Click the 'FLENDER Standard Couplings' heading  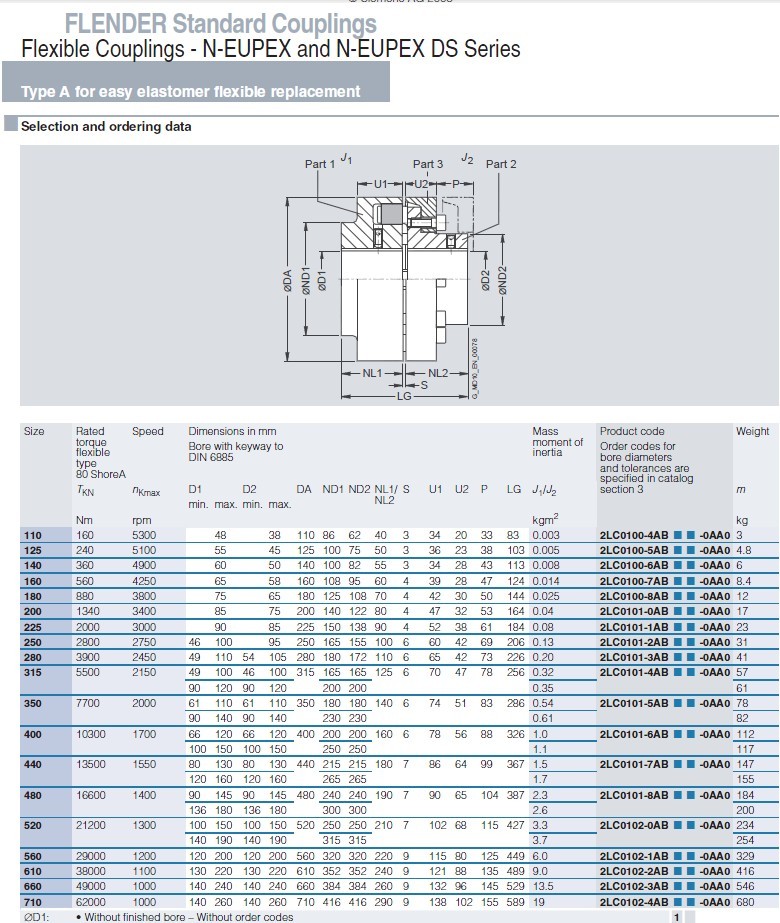(x=220, y=24)
